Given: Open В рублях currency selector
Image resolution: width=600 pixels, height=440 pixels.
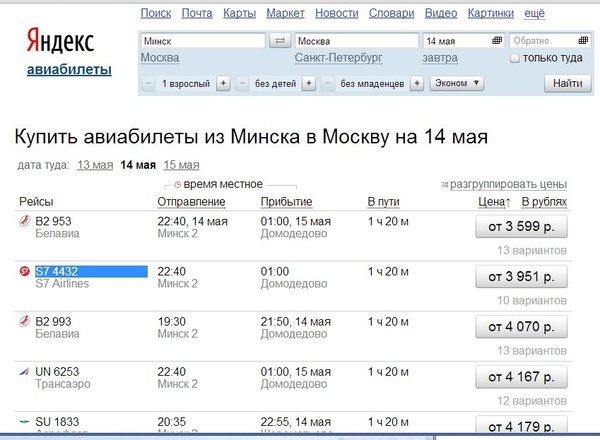Looking at the screenshot, I should pyautogui.click(x=544, y=202).
